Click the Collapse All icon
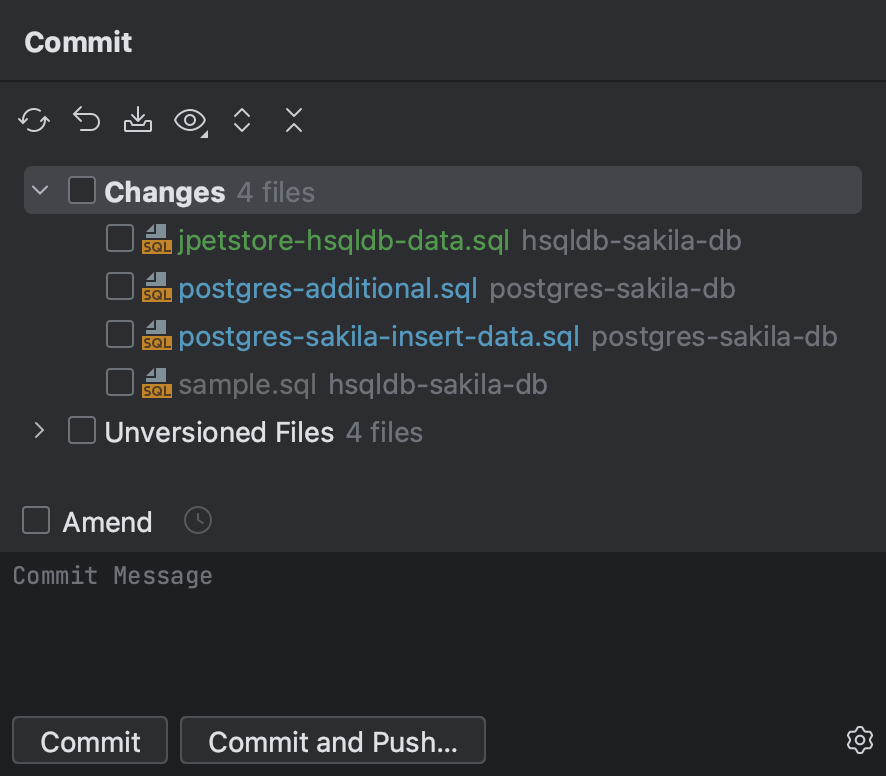This screenshot has width=886, height=776. 293,119
